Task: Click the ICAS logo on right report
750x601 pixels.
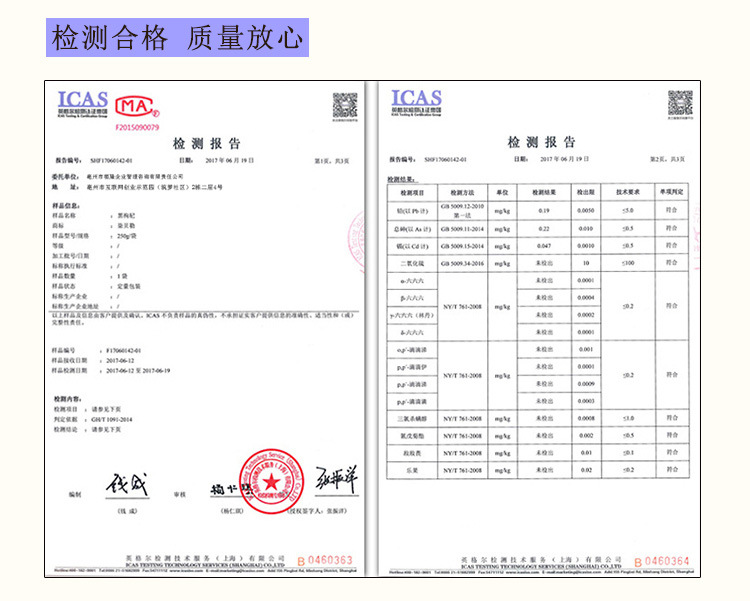Action: click(416, 102)
